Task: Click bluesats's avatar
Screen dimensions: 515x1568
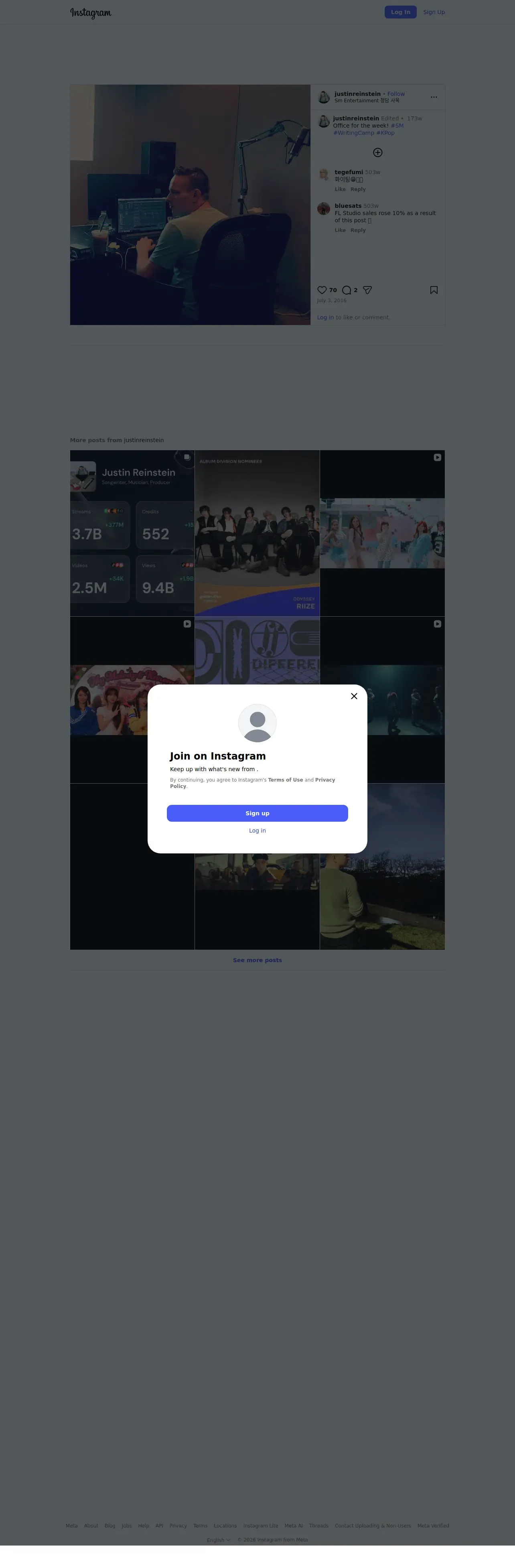Action: click(324, 209)
